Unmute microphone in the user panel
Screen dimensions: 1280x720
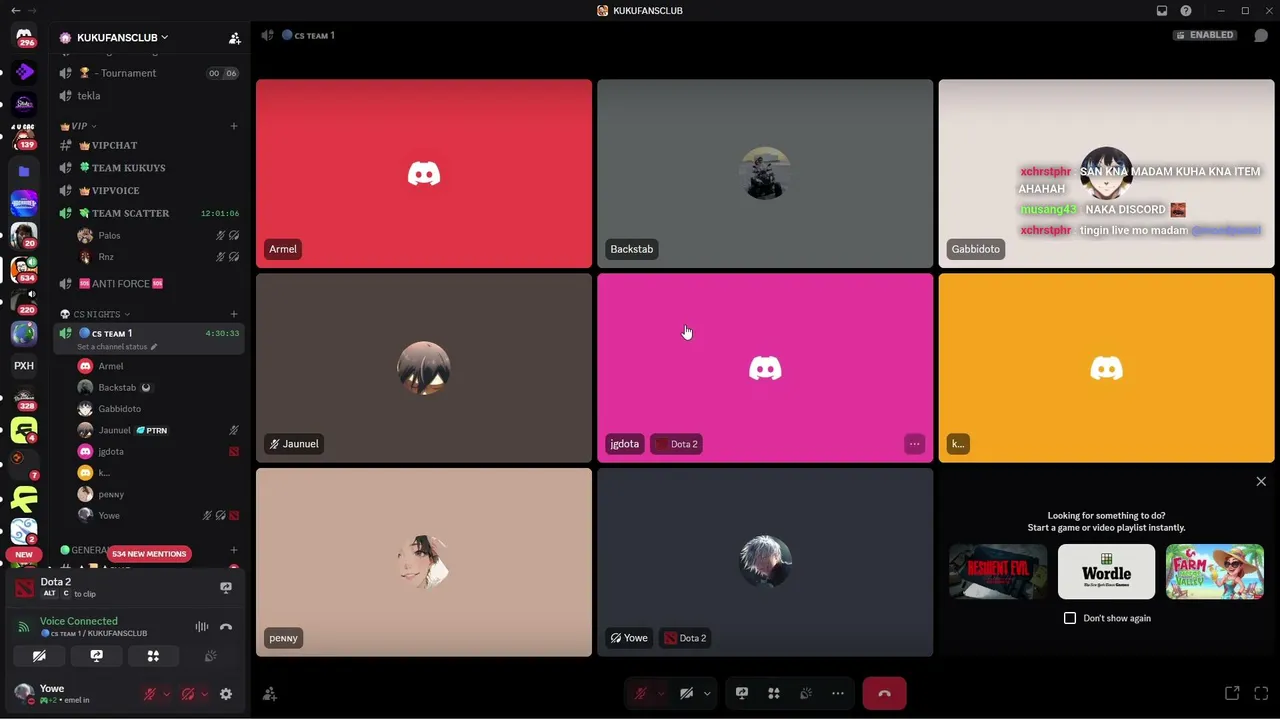pyautogui.click(x=150, y=694)
